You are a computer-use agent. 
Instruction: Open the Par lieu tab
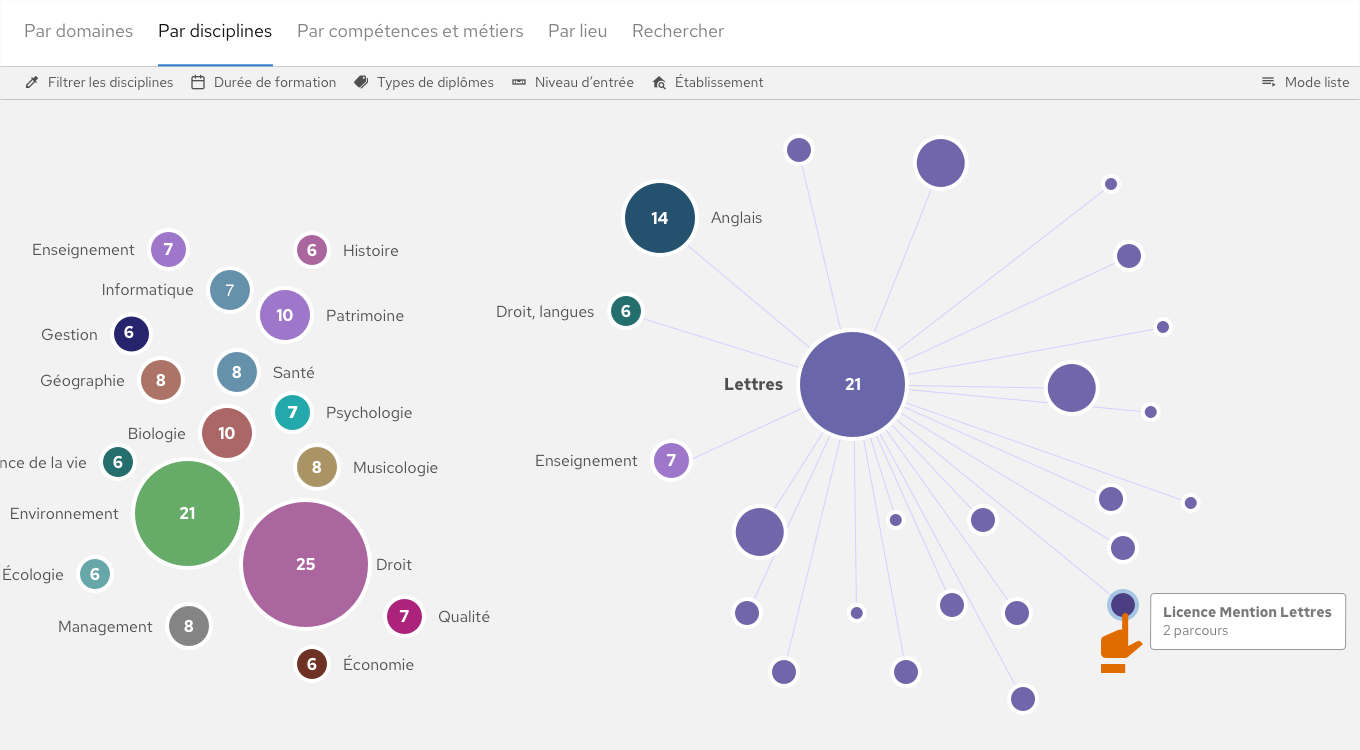(577, 31)
